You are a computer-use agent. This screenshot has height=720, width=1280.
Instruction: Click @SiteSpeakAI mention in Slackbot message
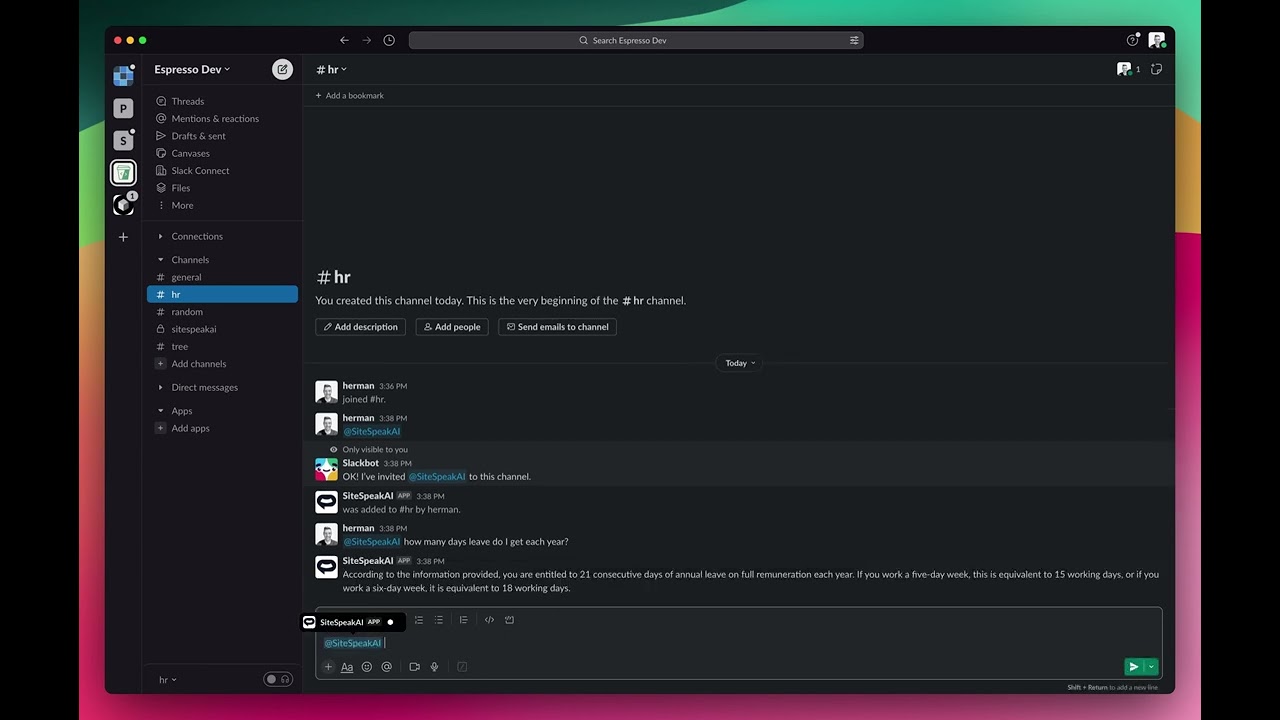pos(437,477)
